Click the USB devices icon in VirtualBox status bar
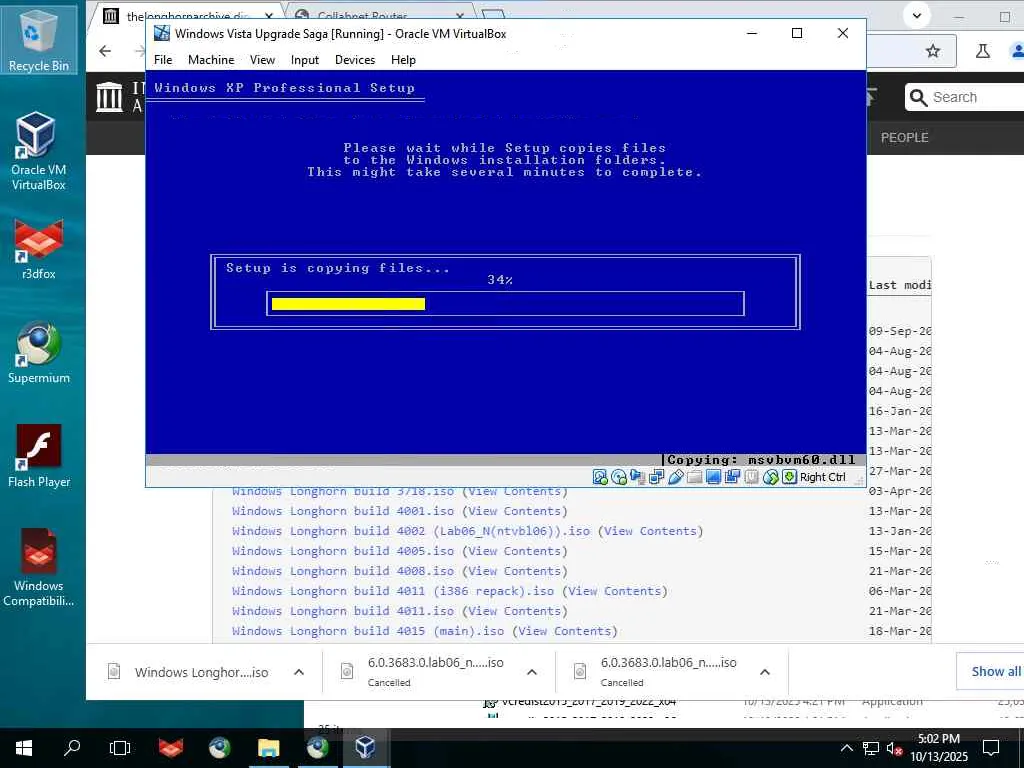Image resolution: width=1024 pixels, height=768 pixels. (676, 477)
